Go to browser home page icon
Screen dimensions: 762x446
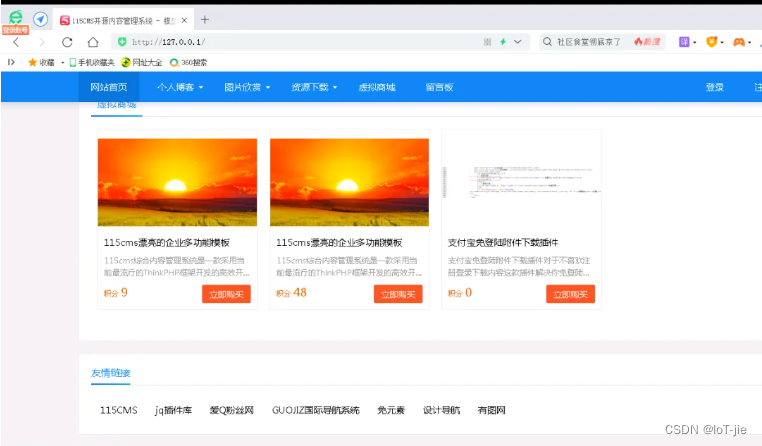(x=93, y=42)
